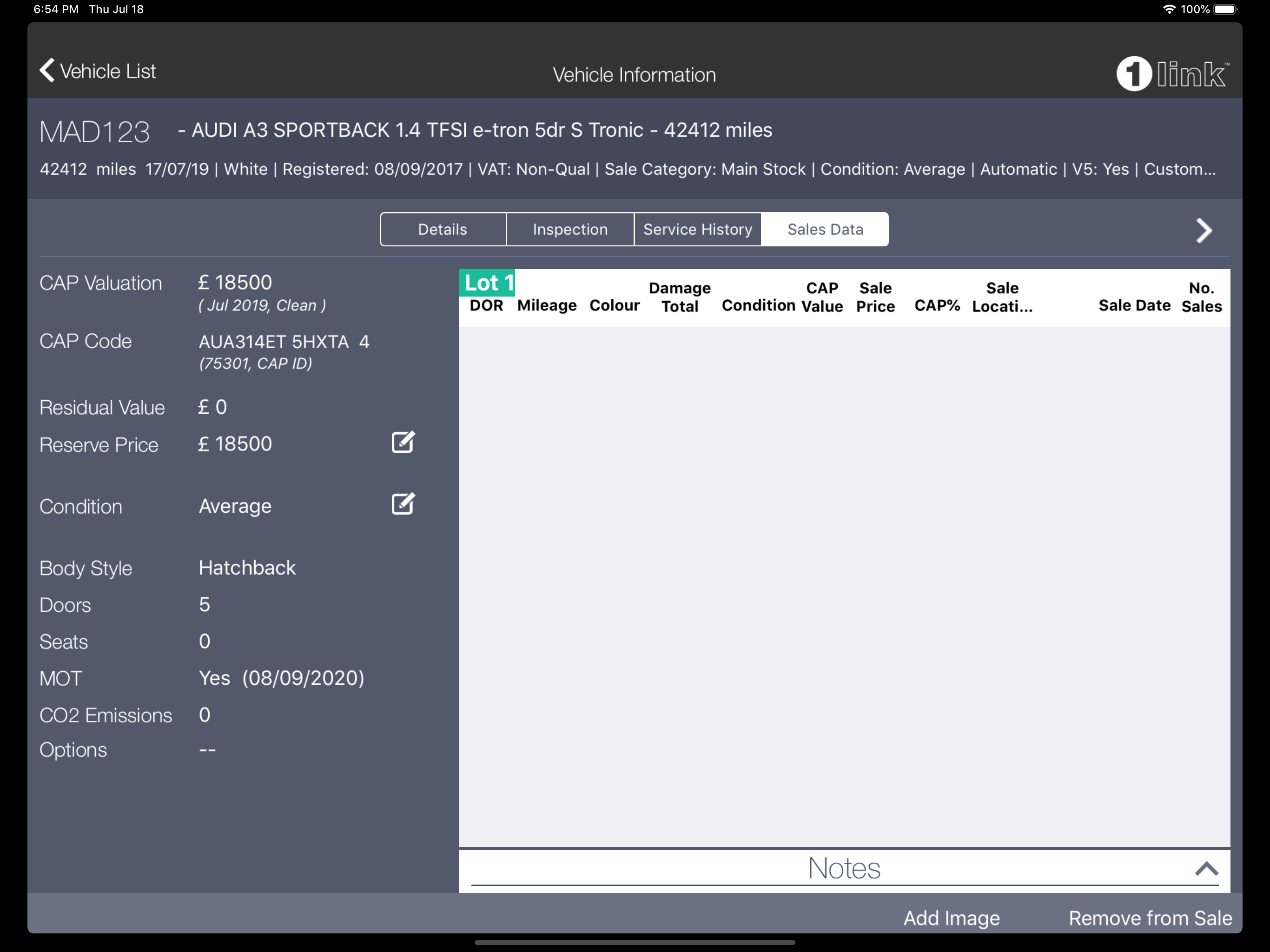Image resolution: width=1270 pixels, height=952 pixels.
Task: Tap Remove from Sale
Action: pyautogui.click(x=1150, y=918)
